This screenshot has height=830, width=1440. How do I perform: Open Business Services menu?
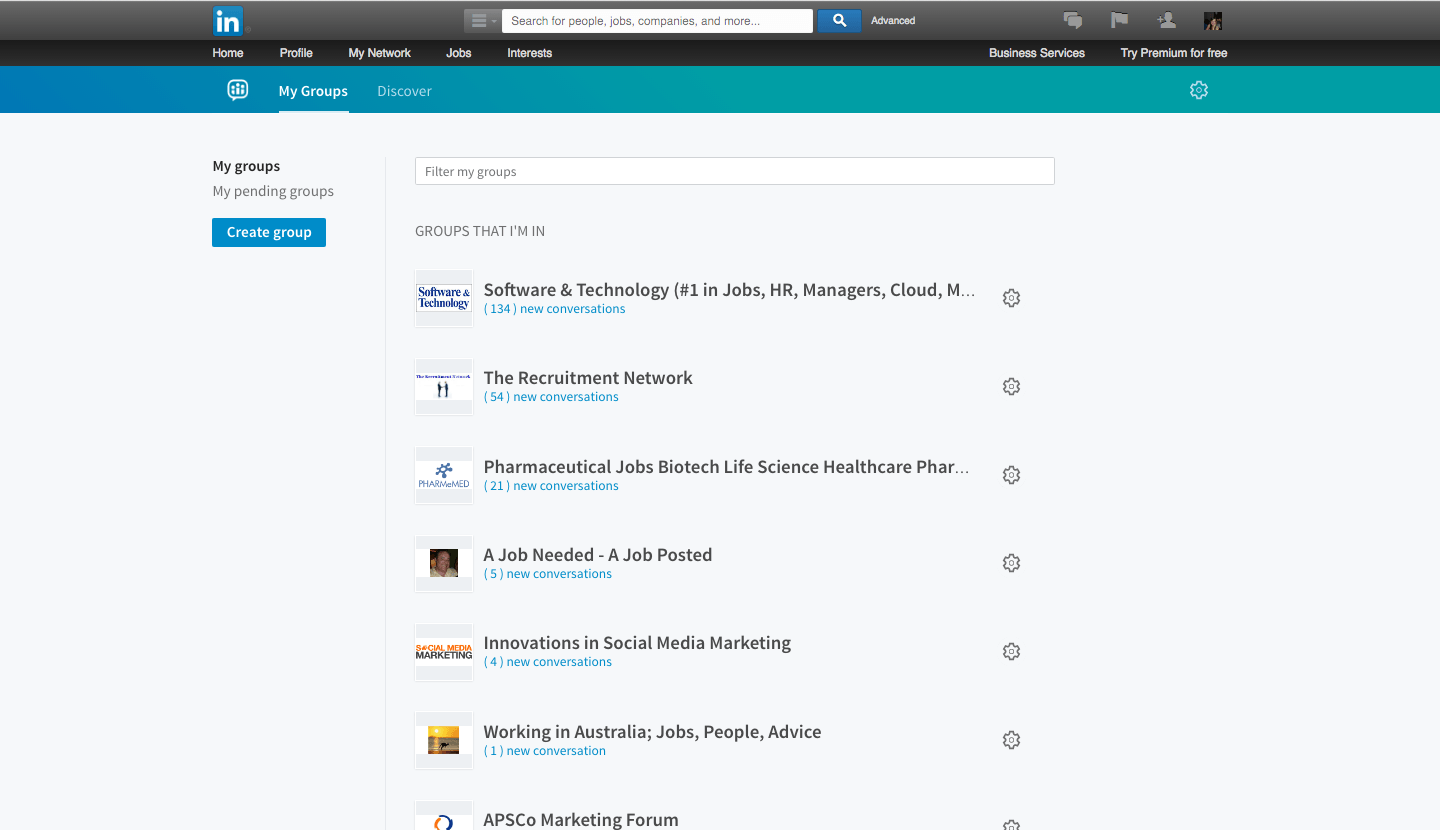click(1037, 53)
